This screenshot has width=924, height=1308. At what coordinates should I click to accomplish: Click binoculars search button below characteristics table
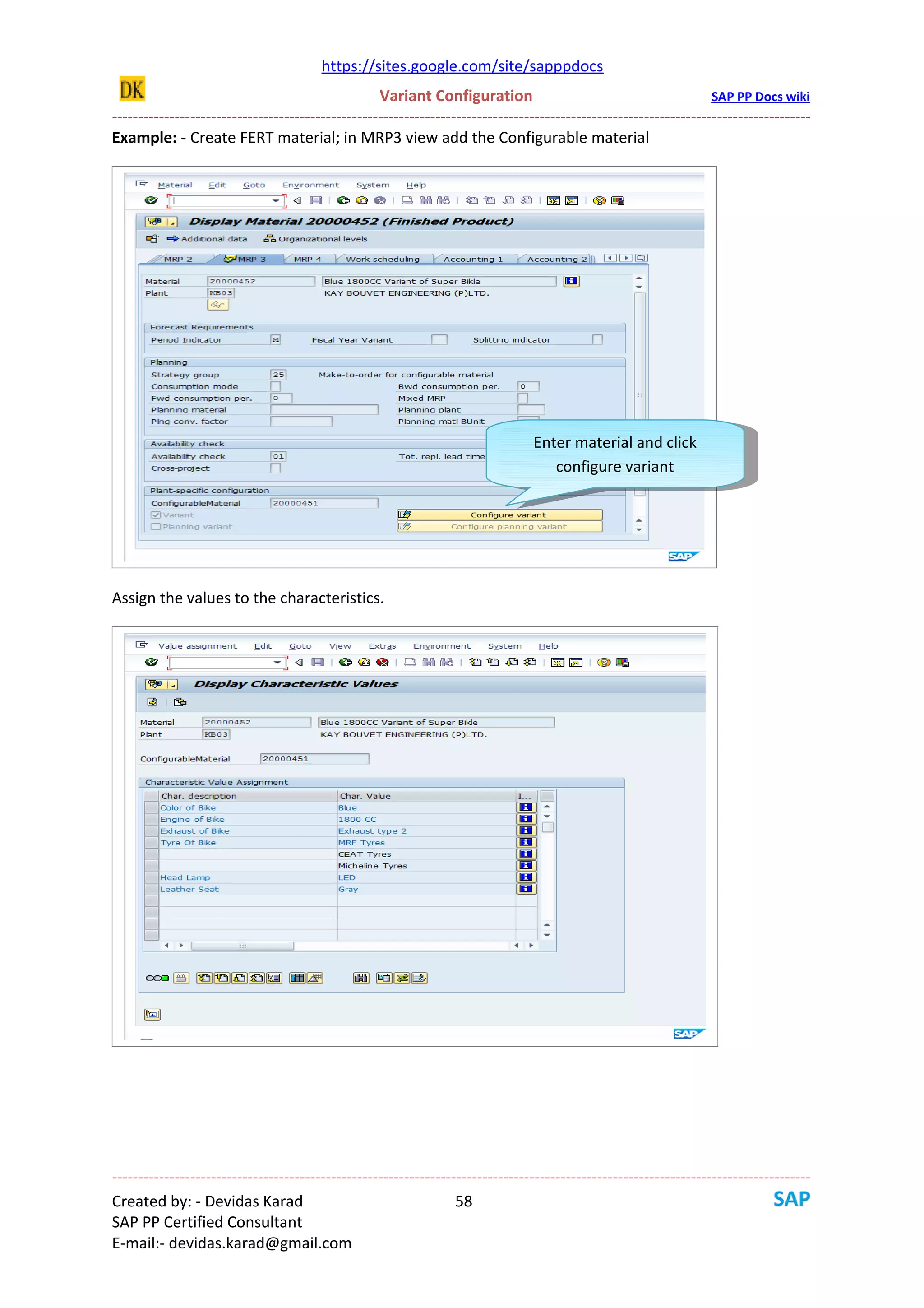click(x=361, y=978)
